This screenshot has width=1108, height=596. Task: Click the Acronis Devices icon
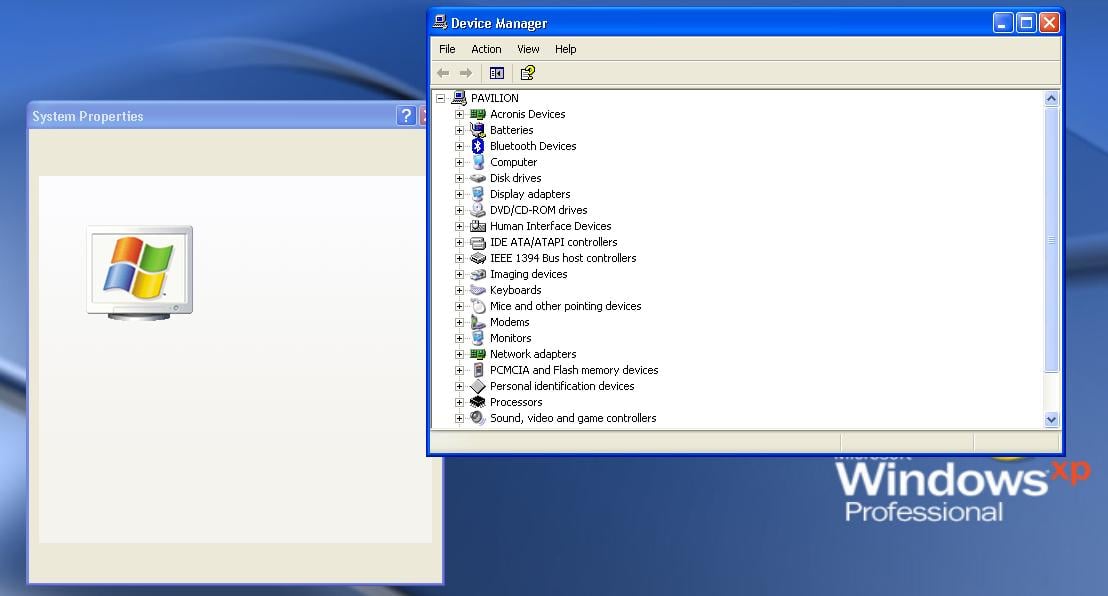tap(478, 114)
